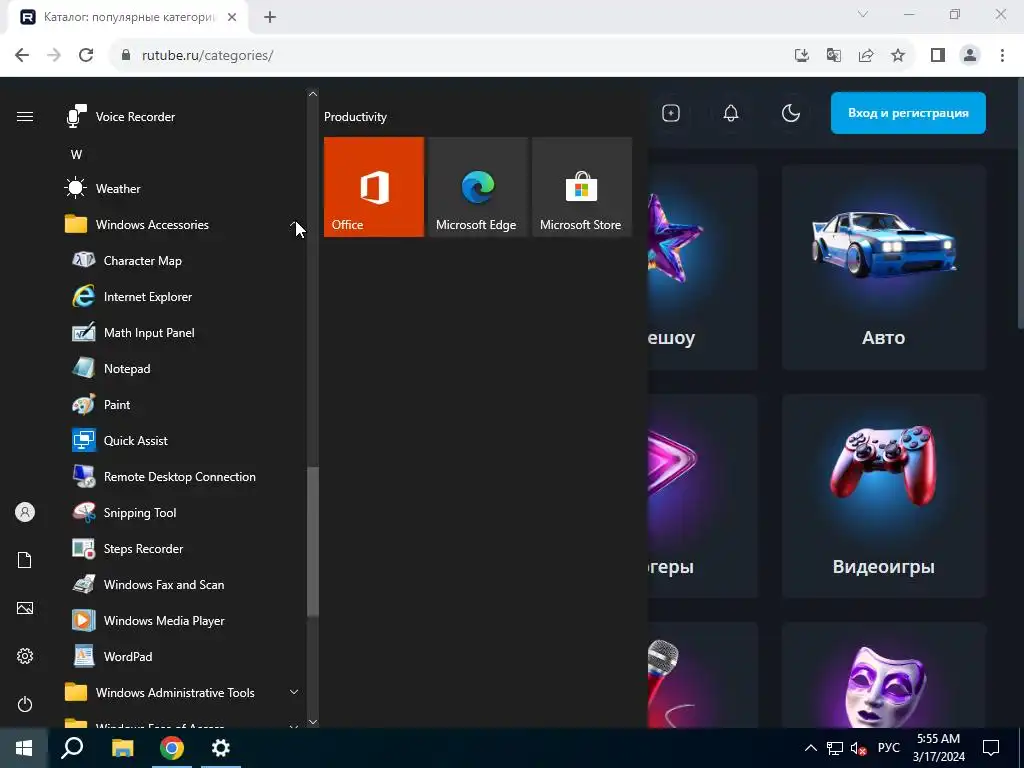Viewport: 1024px width, 768px height.
Task: Click the Power icon in Start
Action: coord(25,704)
